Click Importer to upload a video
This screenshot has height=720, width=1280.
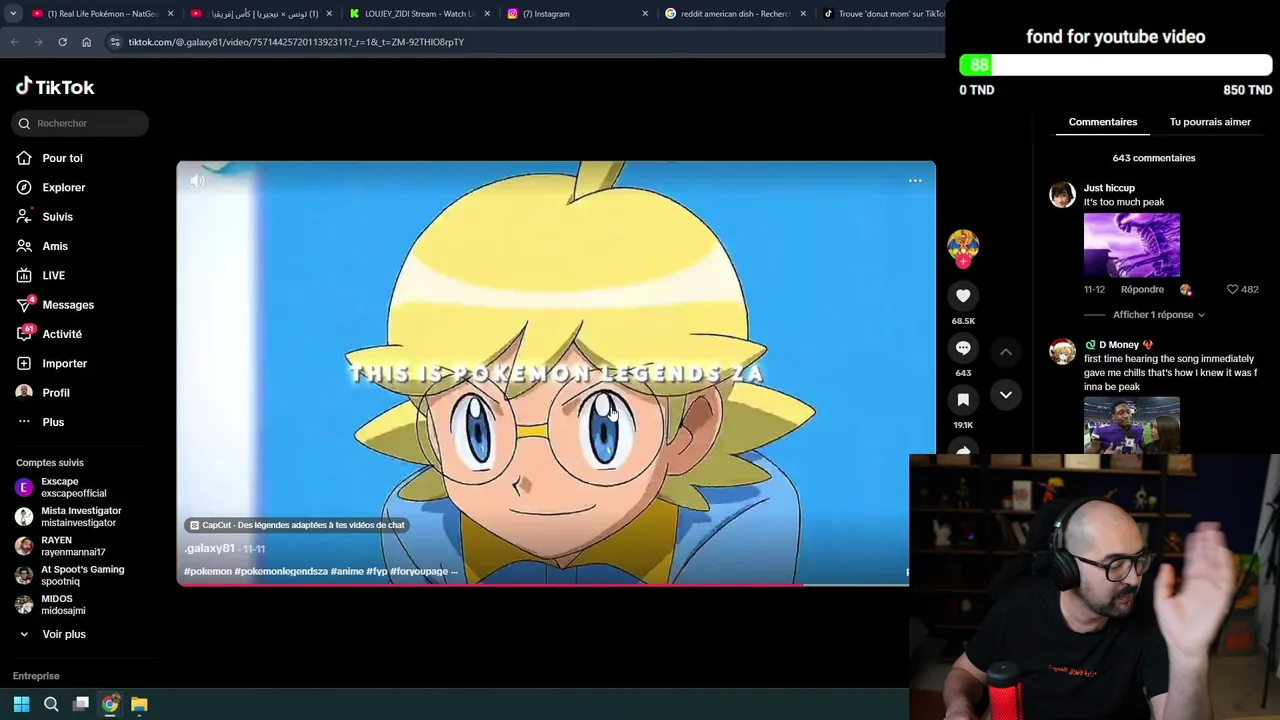pos(64,363)
